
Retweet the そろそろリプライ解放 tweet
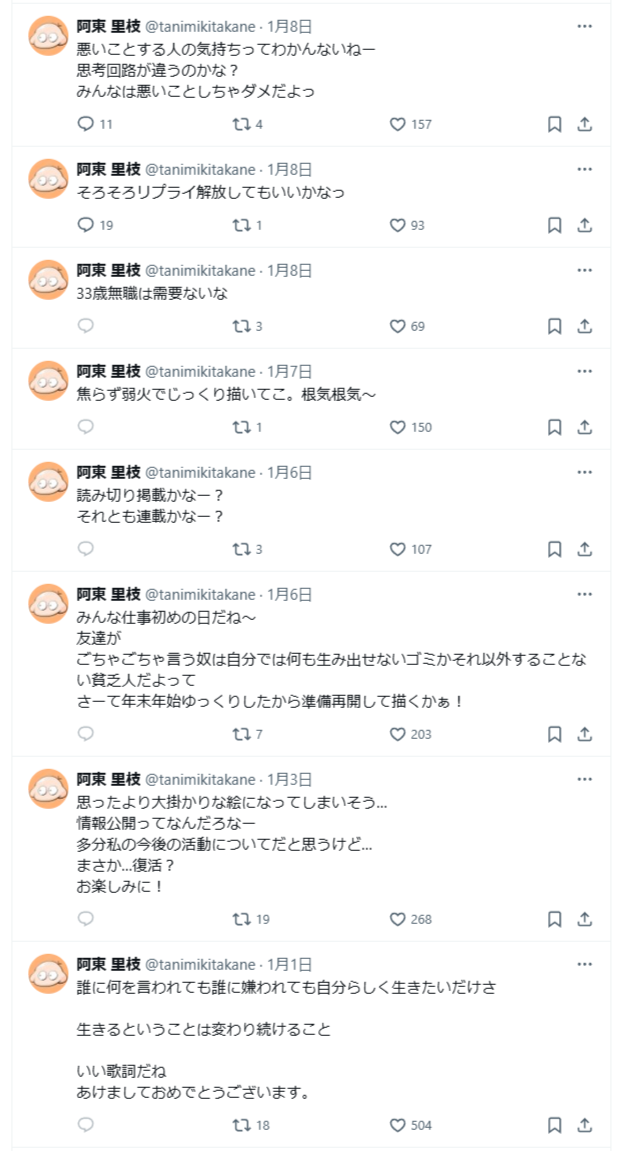240,225
